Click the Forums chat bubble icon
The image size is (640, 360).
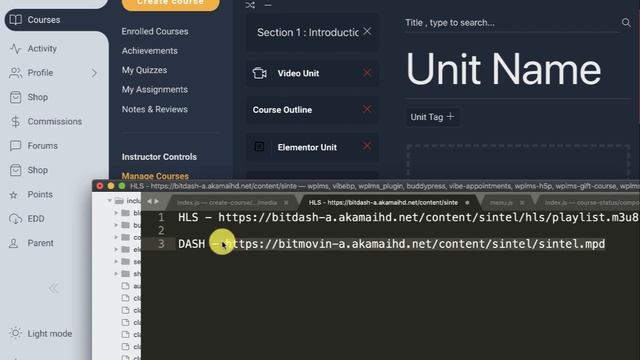16,146
